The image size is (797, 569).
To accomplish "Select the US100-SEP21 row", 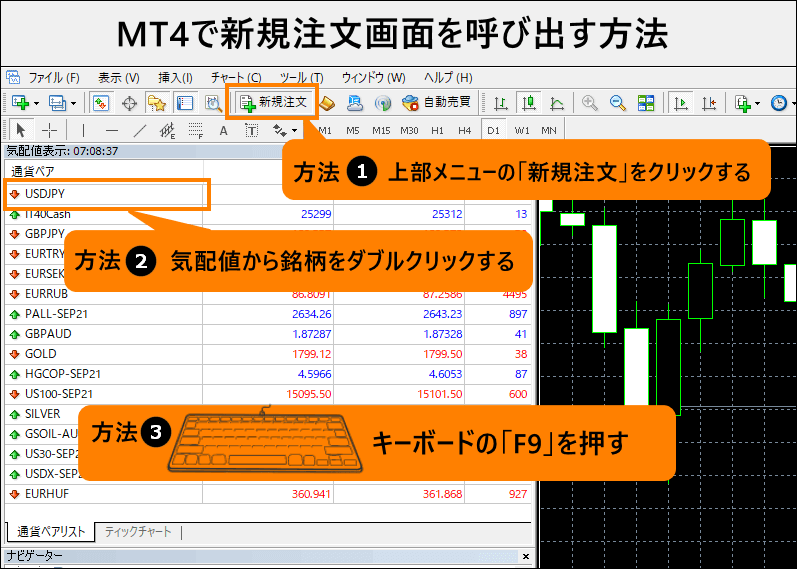I will [268, 394].
